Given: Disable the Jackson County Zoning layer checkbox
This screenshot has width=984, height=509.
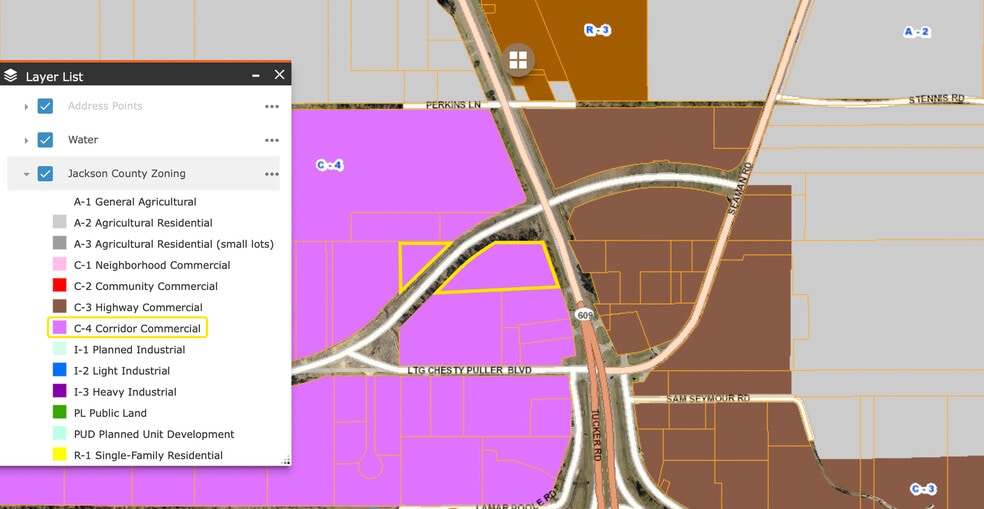Looking at the screenshot, I should click(45, 174).
